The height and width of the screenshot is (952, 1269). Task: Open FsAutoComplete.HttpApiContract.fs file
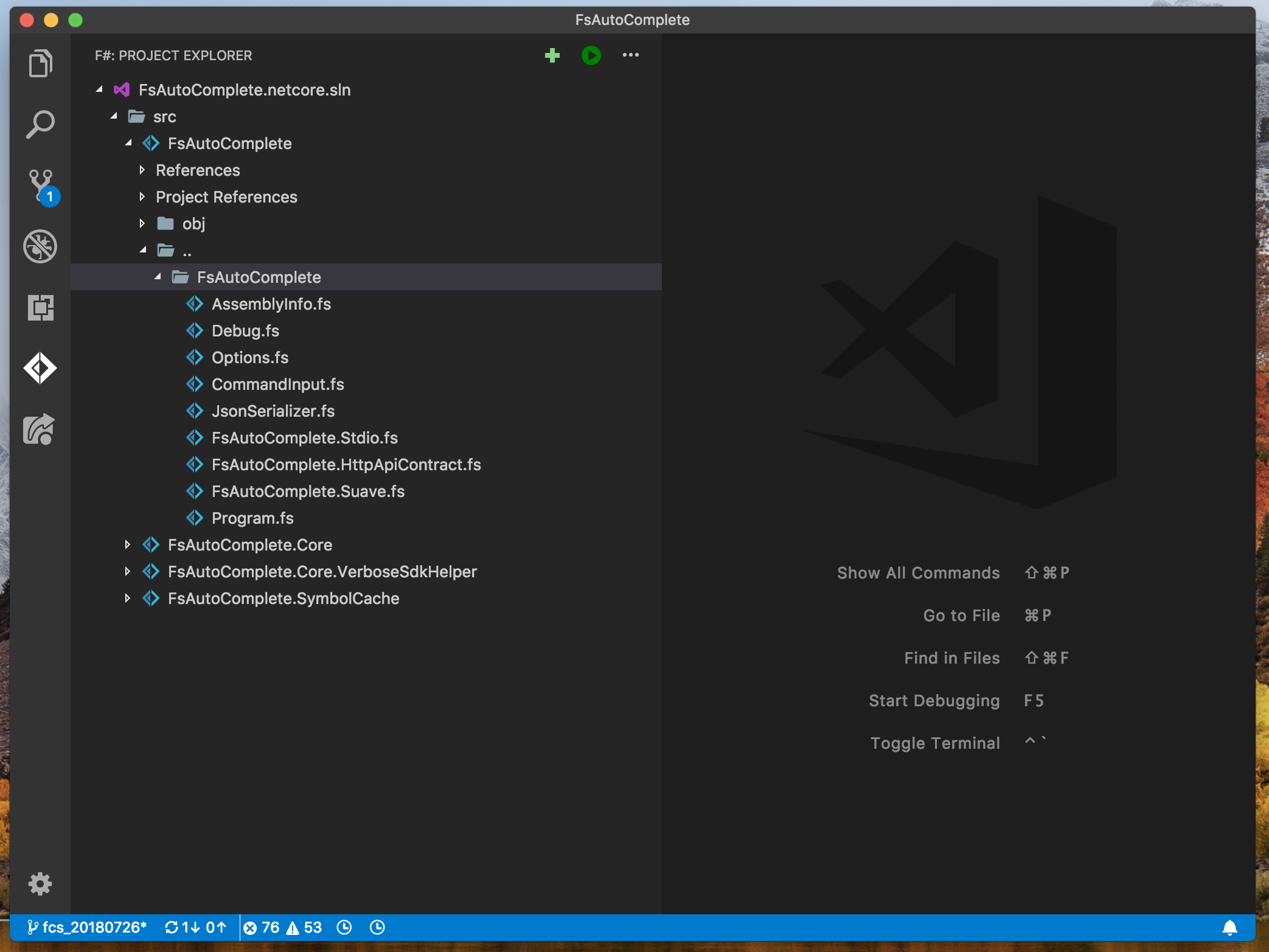coord(346,465)
